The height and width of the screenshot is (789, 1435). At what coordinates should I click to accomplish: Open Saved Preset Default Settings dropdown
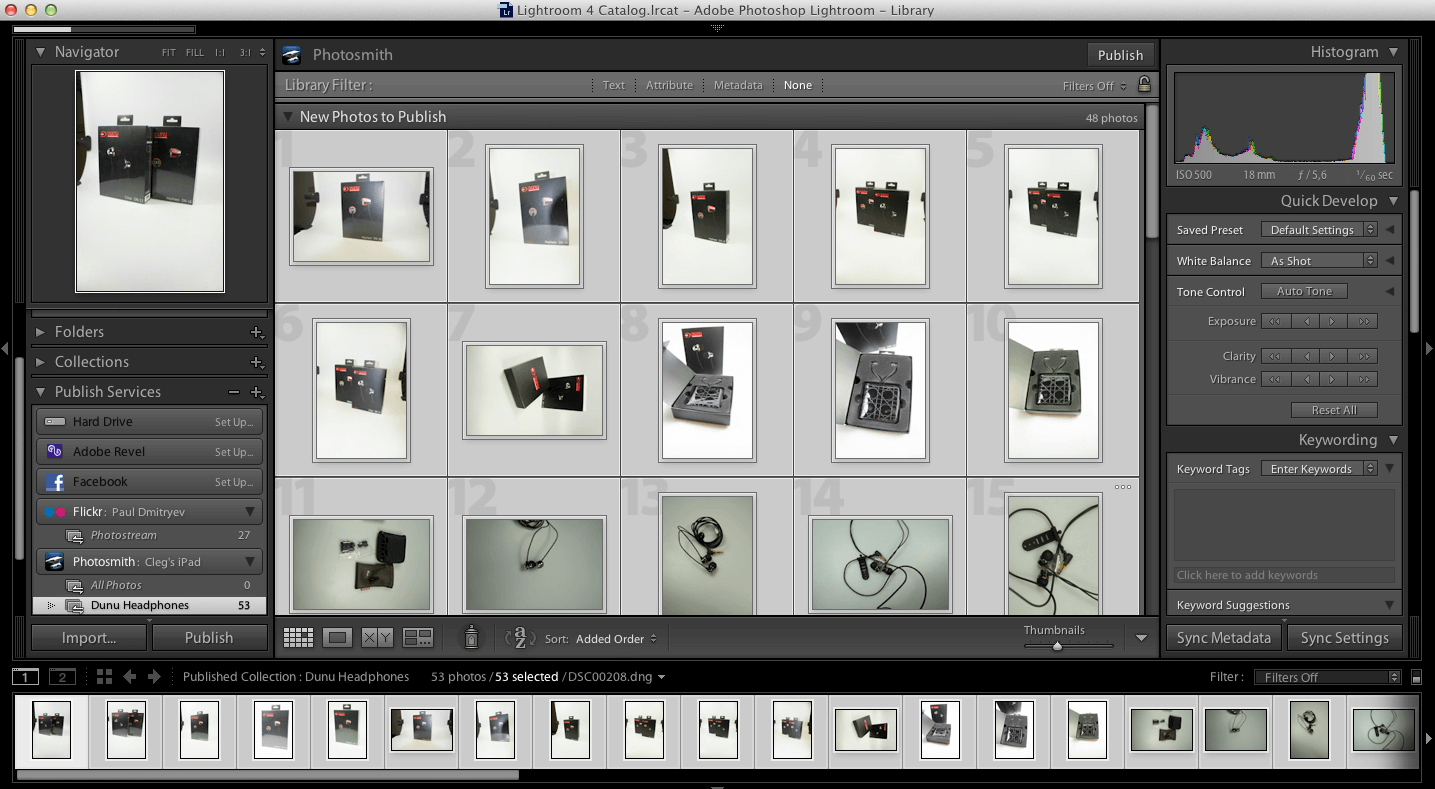[x=1317, y=230]
